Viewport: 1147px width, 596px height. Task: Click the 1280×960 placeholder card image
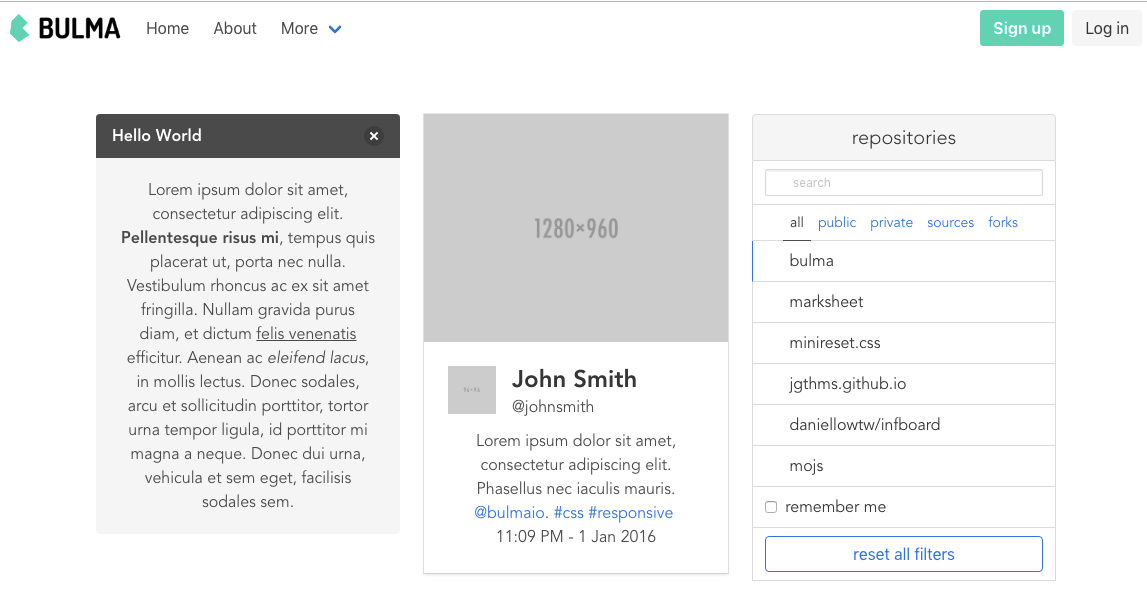[576, 228]
